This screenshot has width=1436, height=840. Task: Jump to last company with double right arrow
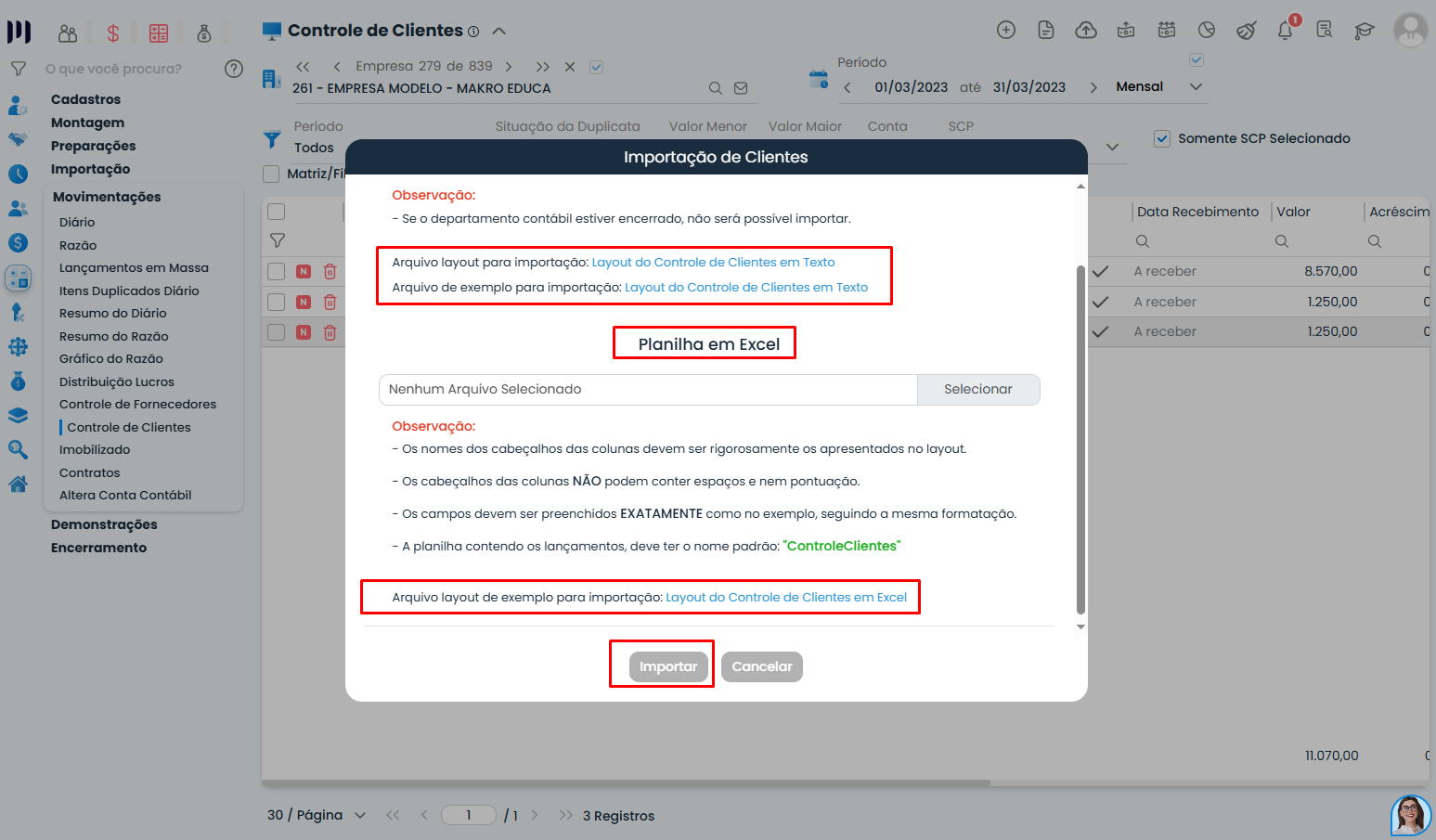coord(542,67)
